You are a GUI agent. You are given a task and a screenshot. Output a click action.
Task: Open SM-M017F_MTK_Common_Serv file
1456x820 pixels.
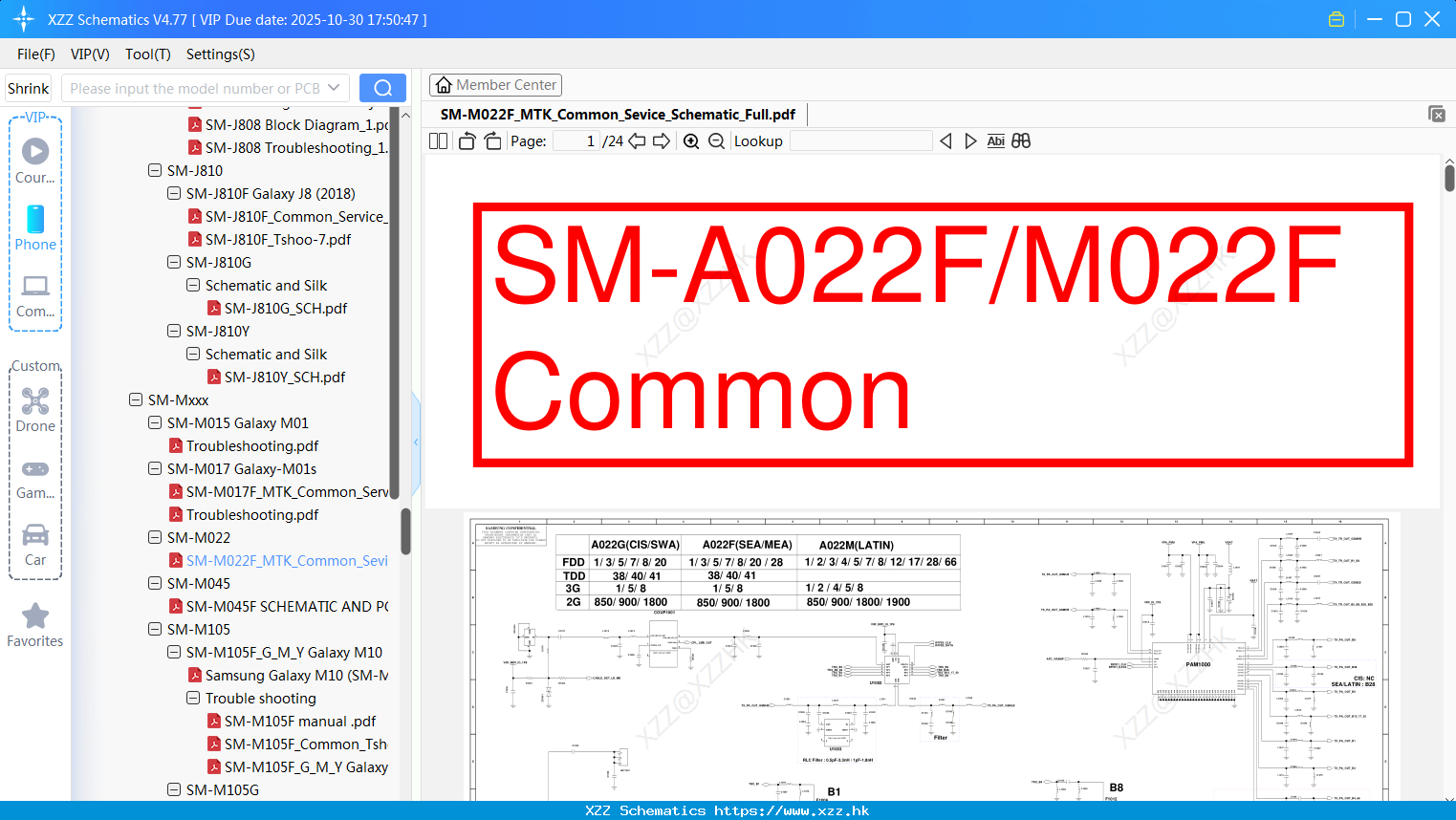[x=288, y=491]
